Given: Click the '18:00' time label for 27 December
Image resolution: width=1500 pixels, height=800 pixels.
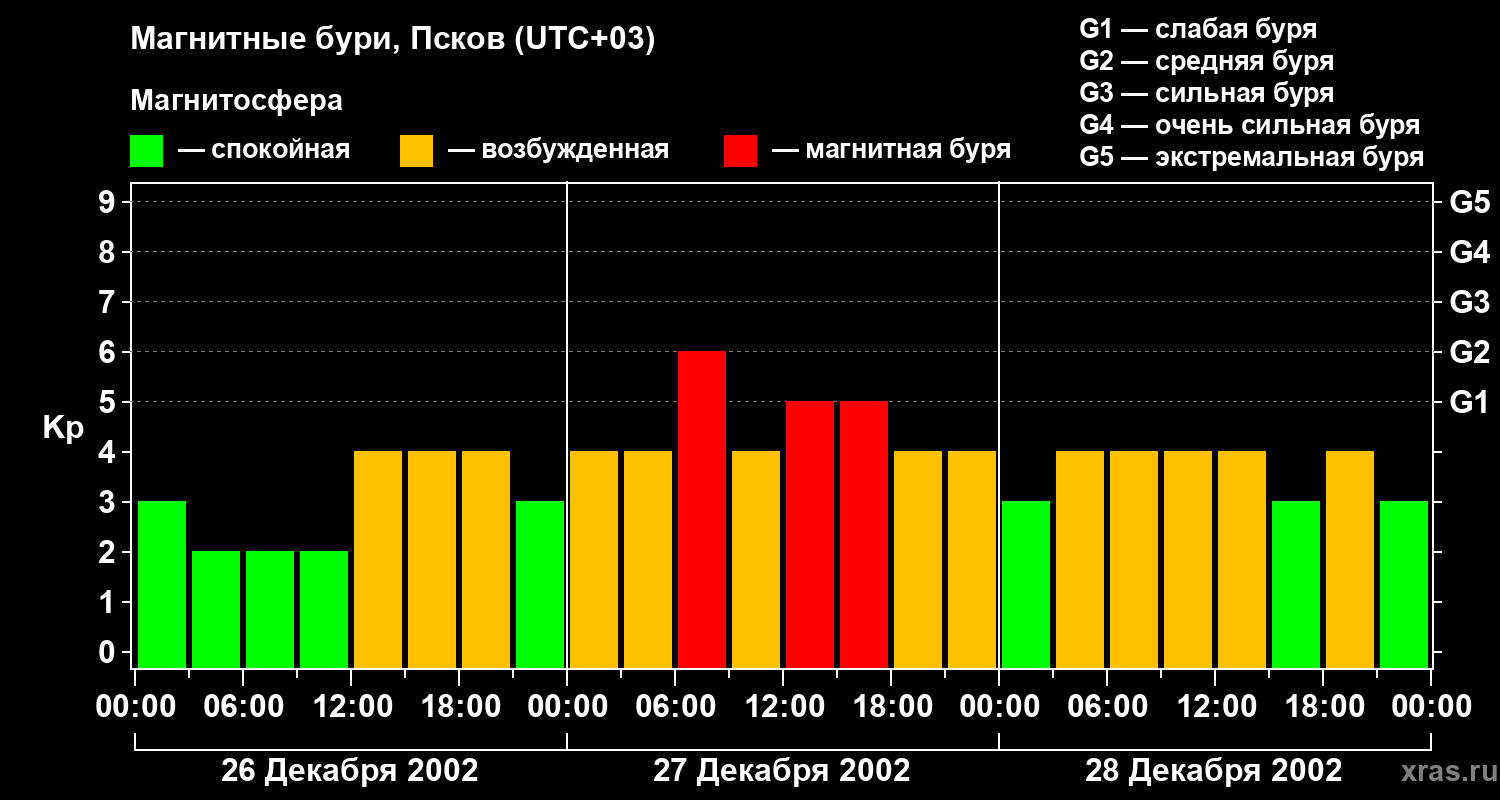Looking at the screenshot, I should point(891,707).
